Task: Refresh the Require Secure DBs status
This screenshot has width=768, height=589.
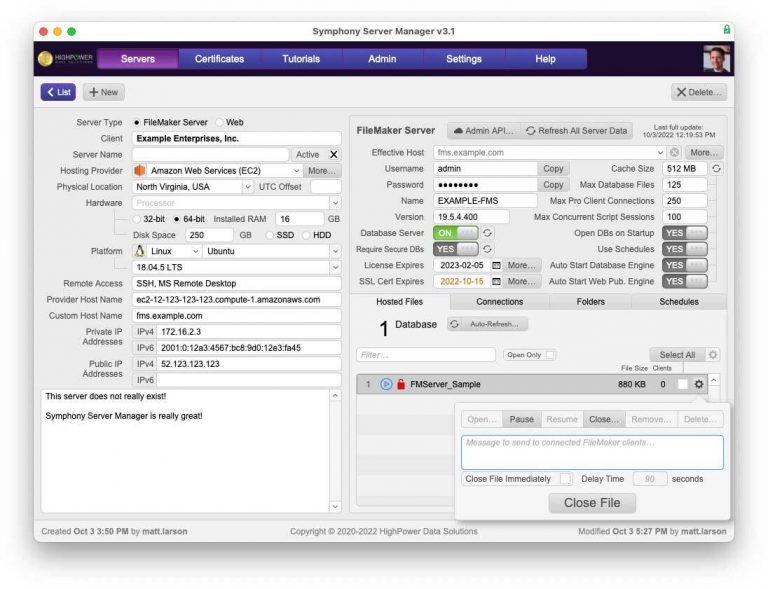Action: point(487,249)
